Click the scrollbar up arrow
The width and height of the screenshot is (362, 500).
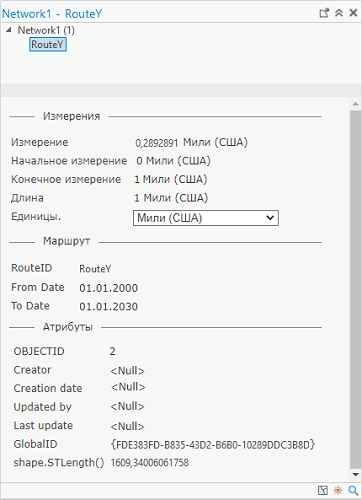[x=356, y=104]
